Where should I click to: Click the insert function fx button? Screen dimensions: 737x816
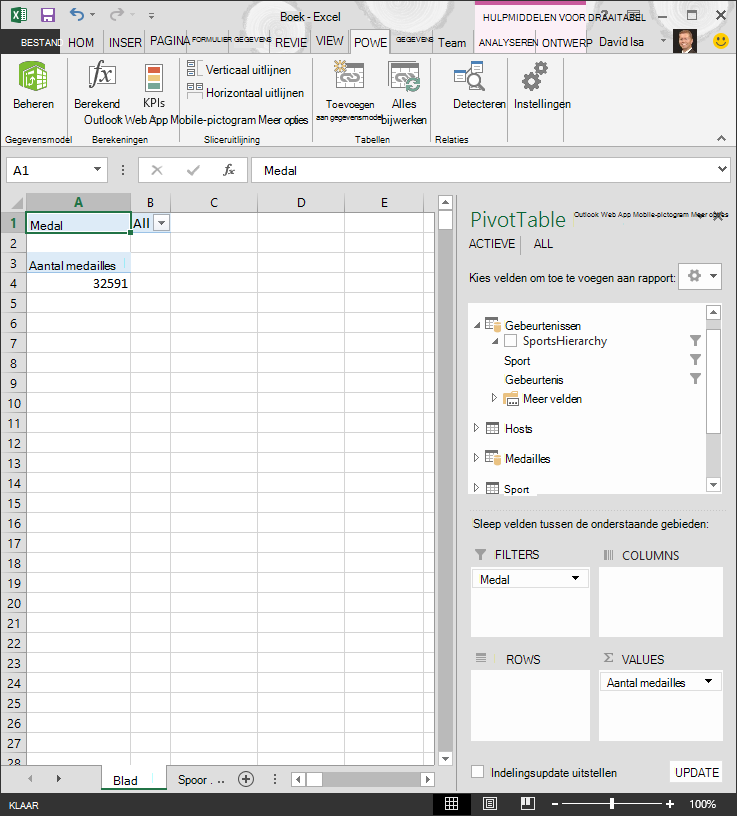pyautogui.click(x=229, y=170)
